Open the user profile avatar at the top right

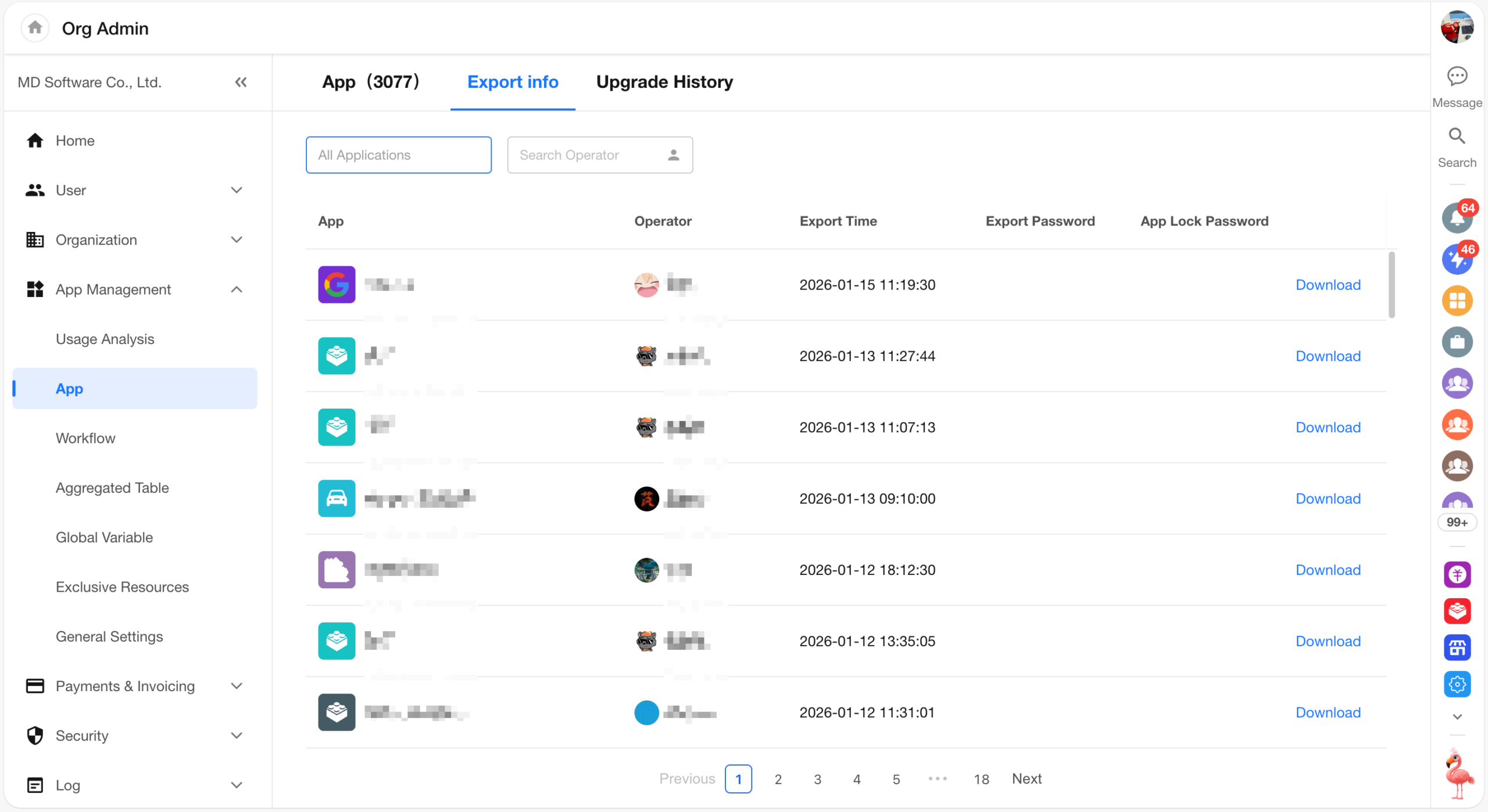point(1457,27)
